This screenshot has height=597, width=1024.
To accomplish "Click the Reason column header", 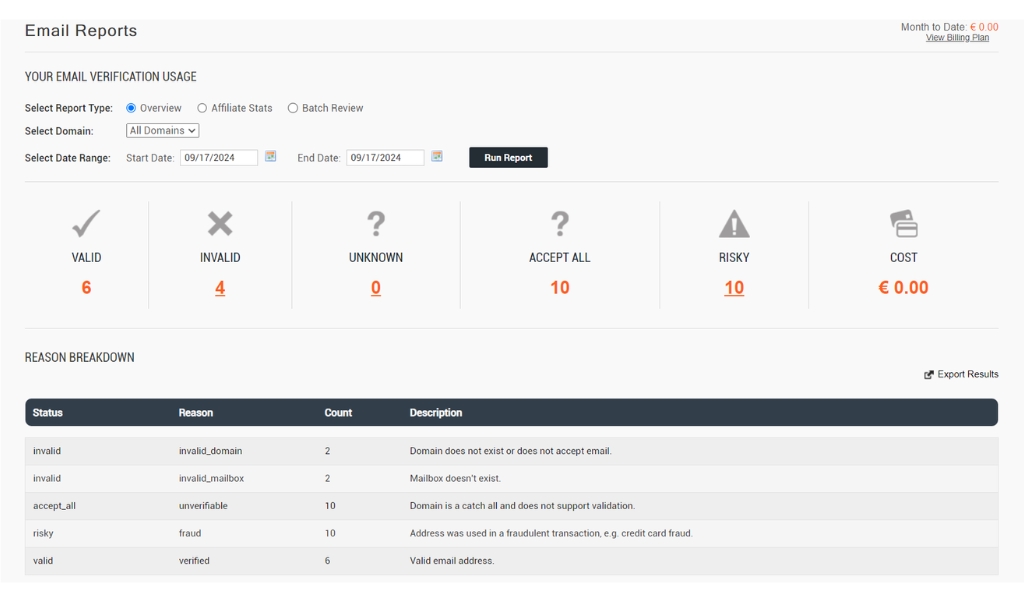I will [196, 413].
